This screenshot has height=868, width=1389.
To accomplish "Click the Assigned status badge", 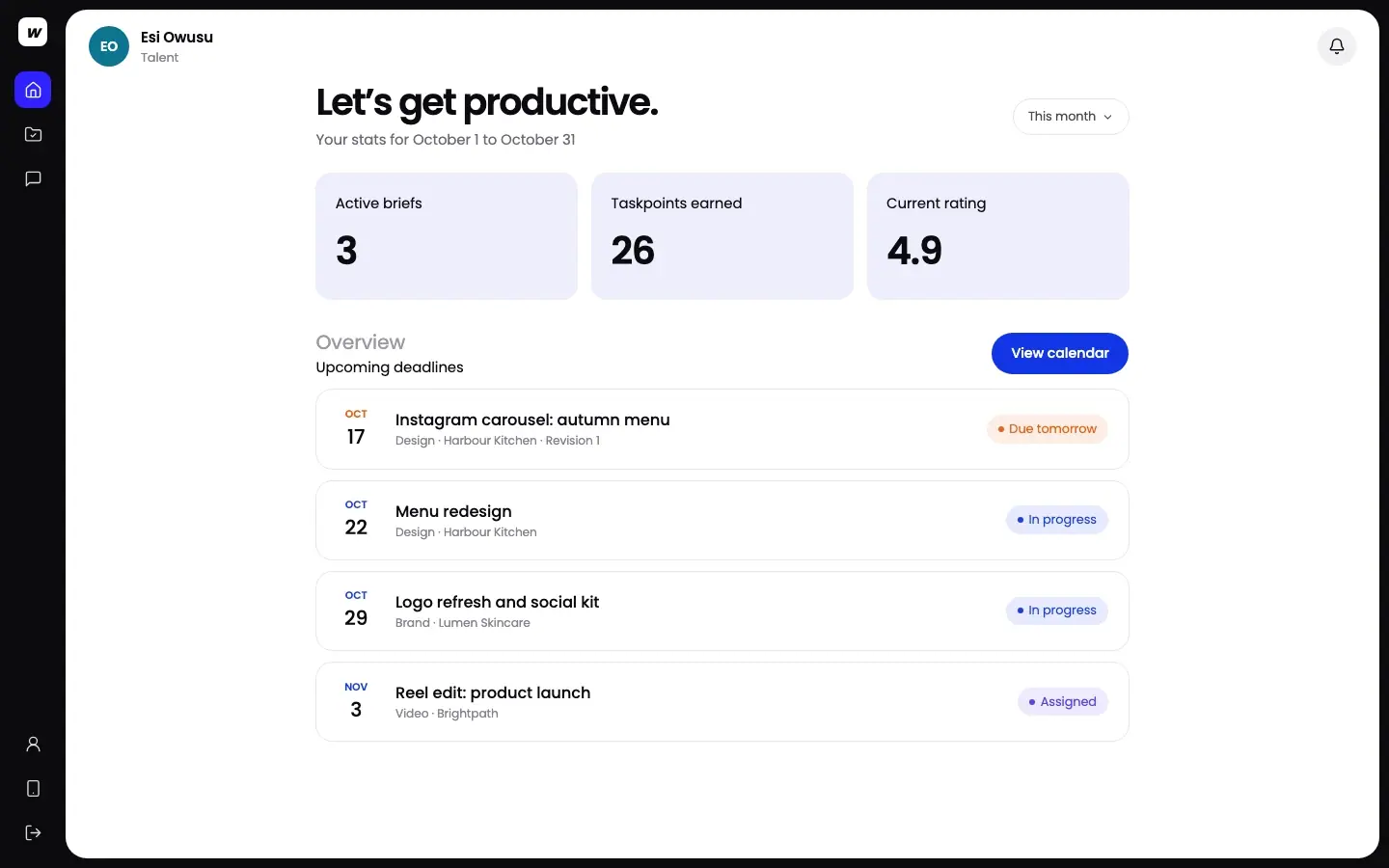I will [1063, 702].
